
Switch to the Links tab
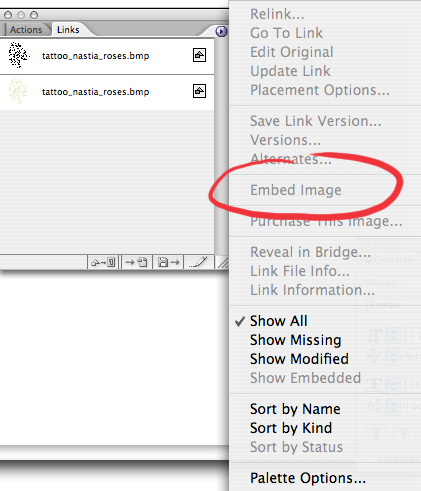(x=68, y=30)
